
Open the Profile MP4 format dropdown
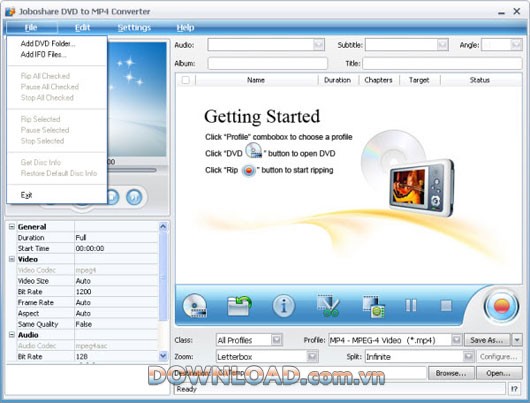click(456, 340)
